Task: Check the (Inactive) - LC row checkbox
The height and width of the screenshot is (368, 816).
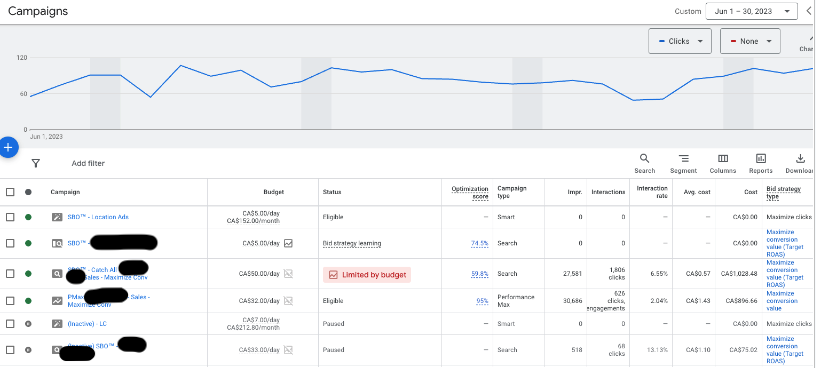Action: [x=10, y=324]
